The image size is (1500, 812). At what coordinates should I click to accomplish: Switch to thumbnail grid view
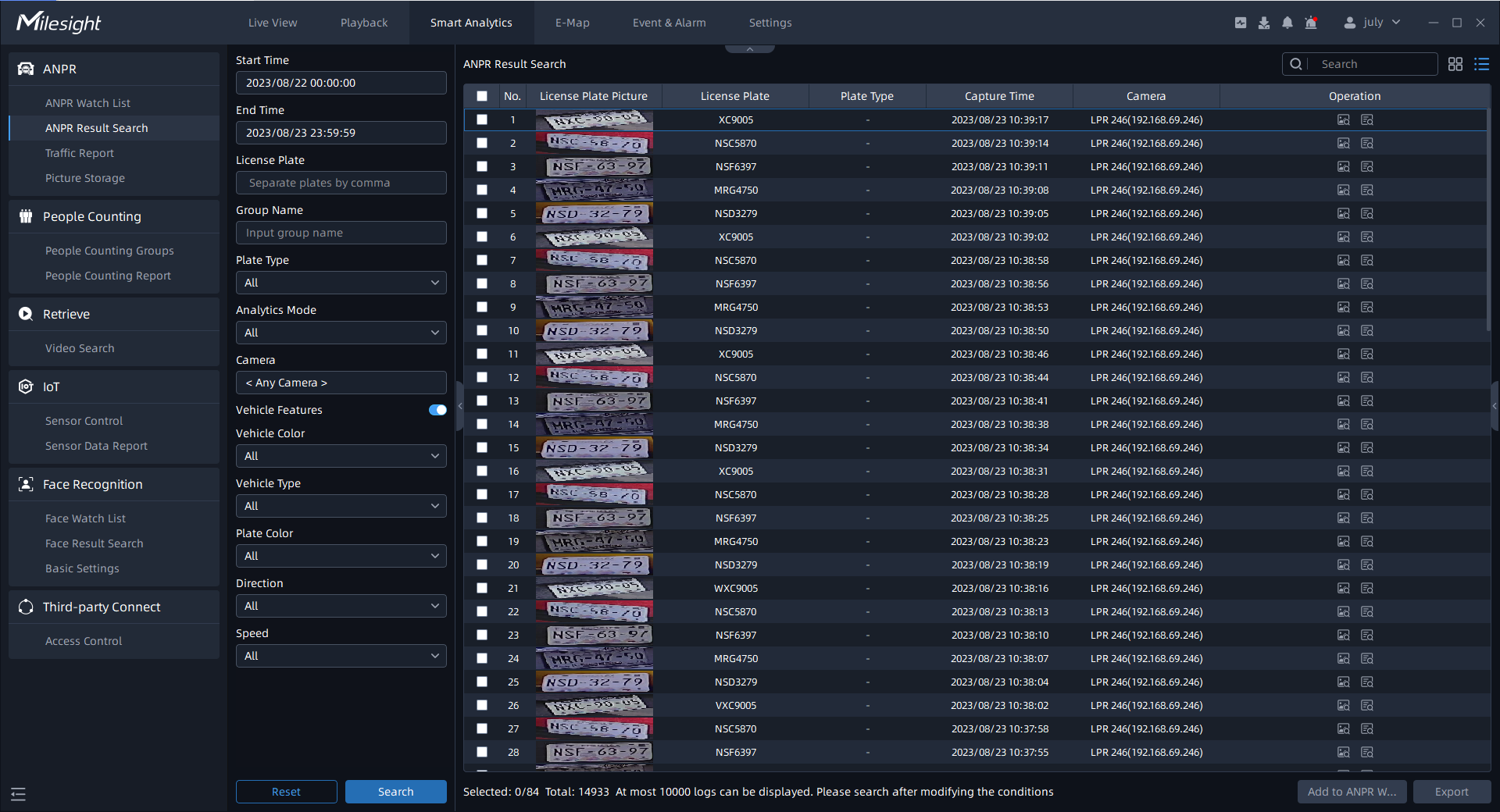click(x=1455, y=64)
